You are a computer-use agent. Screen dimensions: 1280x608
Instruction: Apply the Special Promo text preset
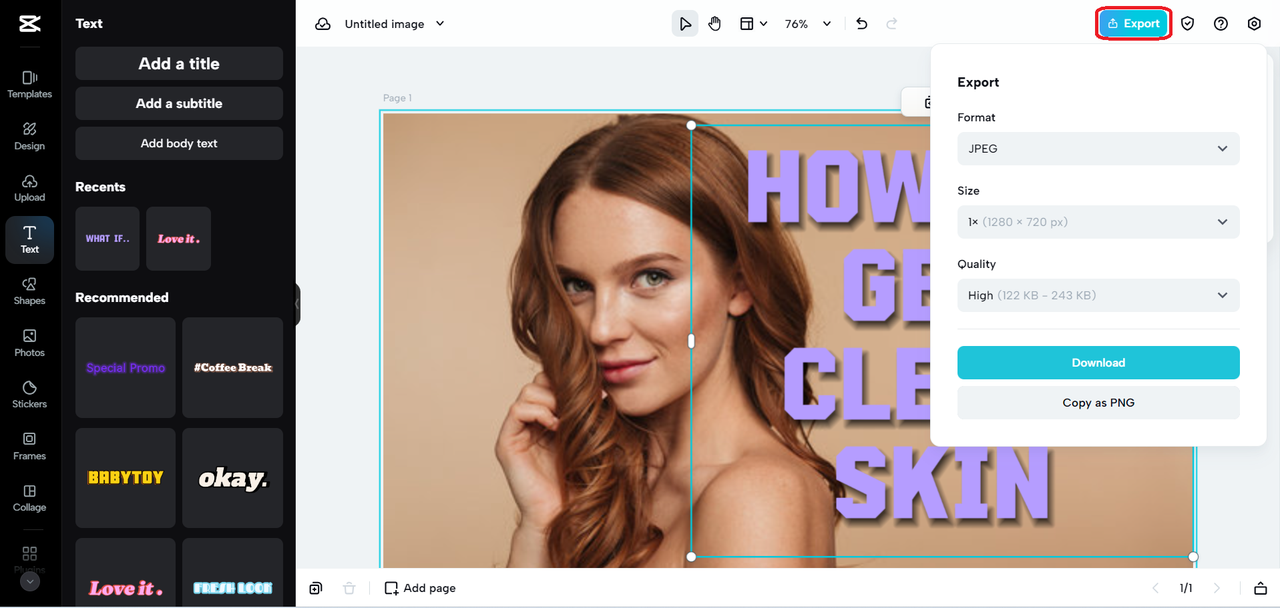125,368
